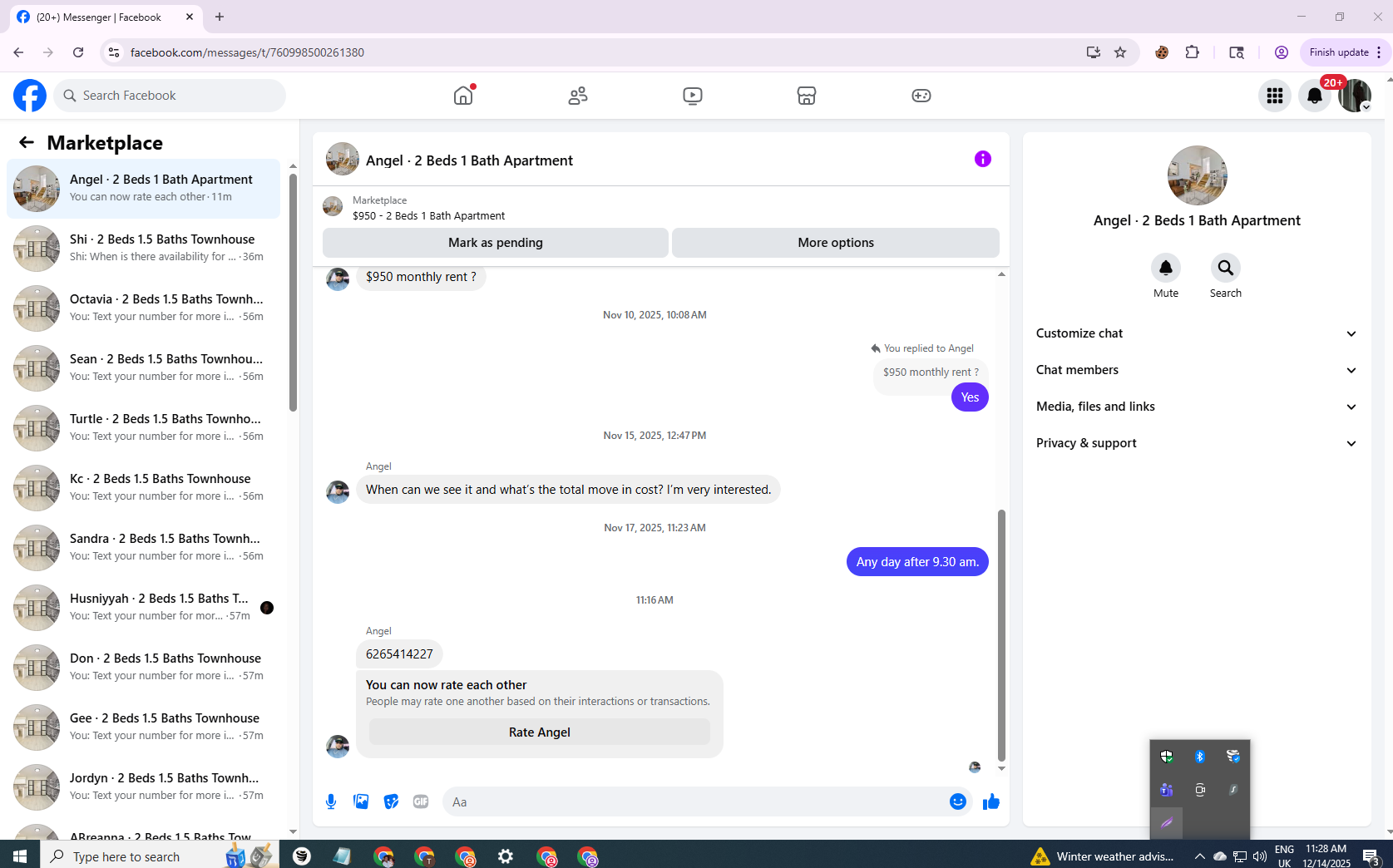
Task: Open Octavia conversation in list
Action: (x=143, y=308)
